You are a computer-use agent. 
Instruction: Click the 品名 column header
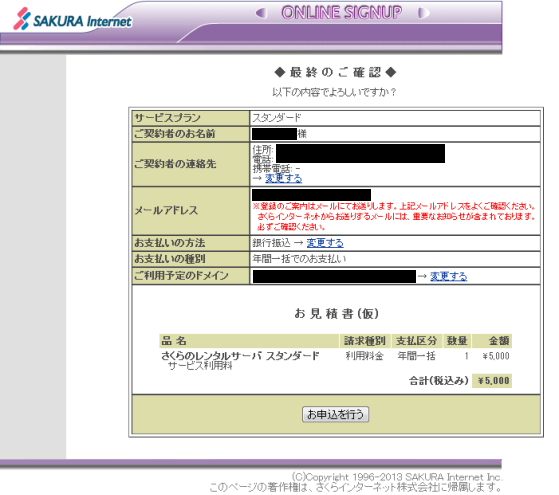click(x=249, y=341)
